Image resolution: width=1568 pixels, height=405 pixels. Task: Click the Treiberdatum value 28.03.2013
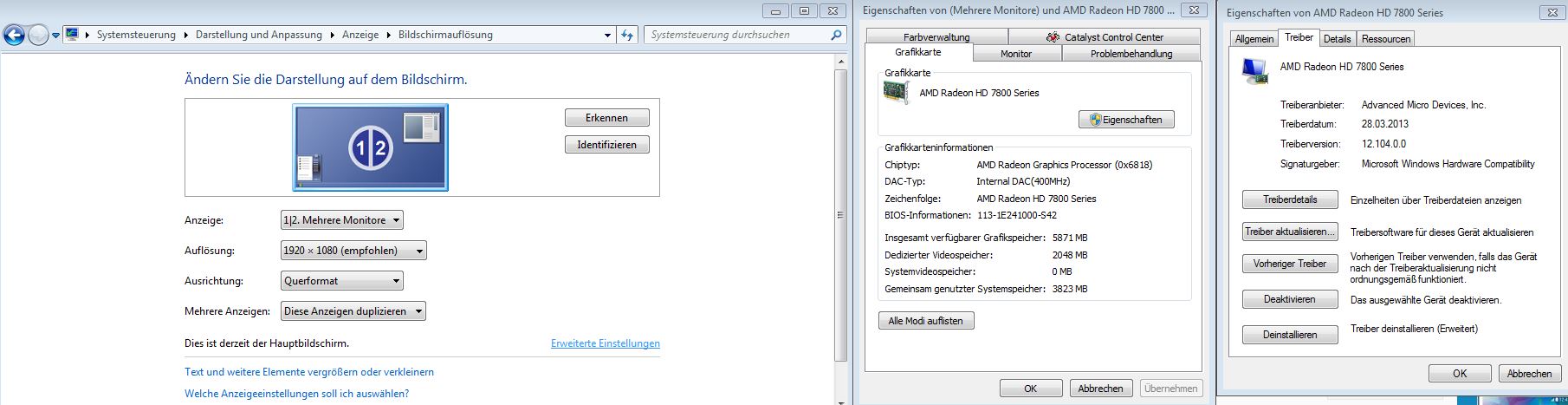click(1385, 124)
